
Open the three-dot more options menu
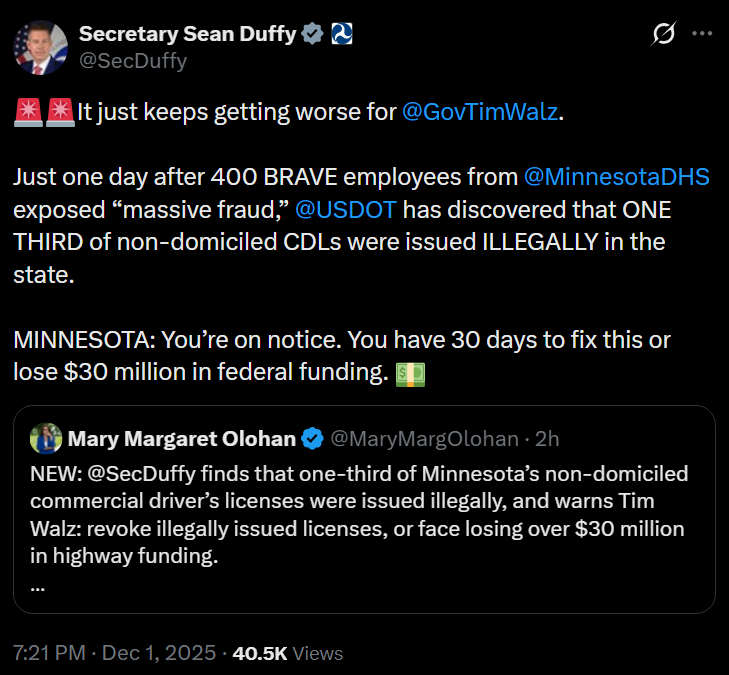[703, 34]
